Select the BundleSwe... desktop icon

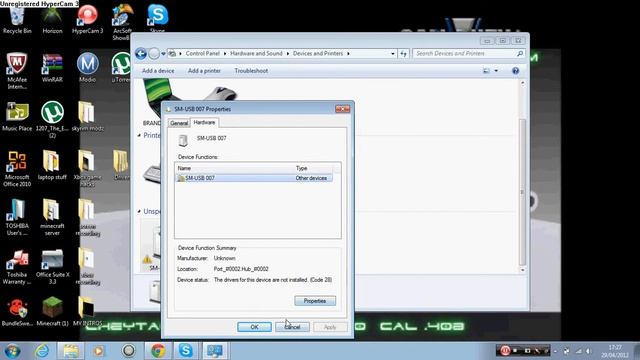click(x=17, y=312)
